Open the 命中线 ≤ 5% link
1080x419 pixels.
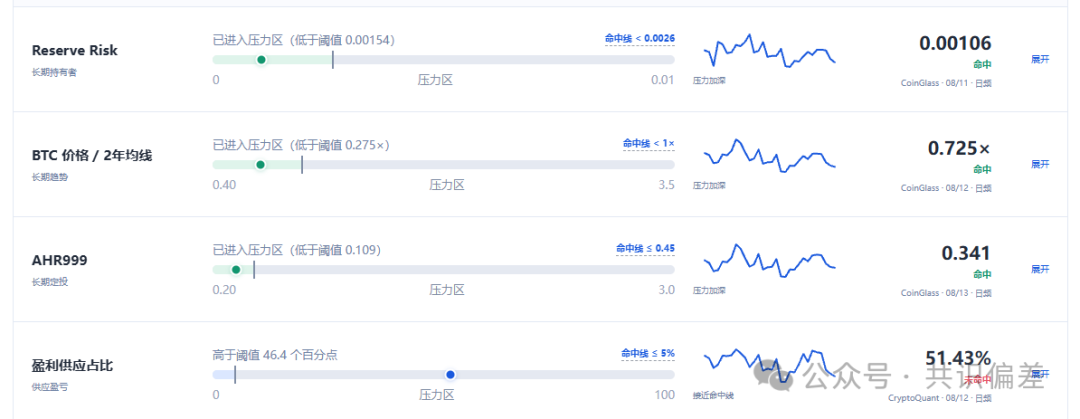click(648, 353)
